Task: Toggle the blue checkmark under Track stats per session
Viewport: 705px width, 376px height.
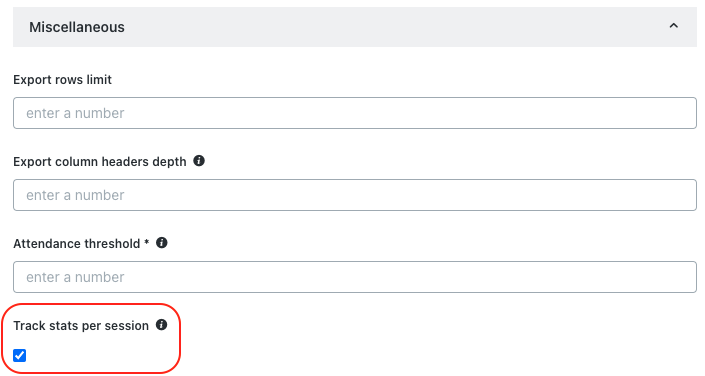Action: tap(20, 355)
